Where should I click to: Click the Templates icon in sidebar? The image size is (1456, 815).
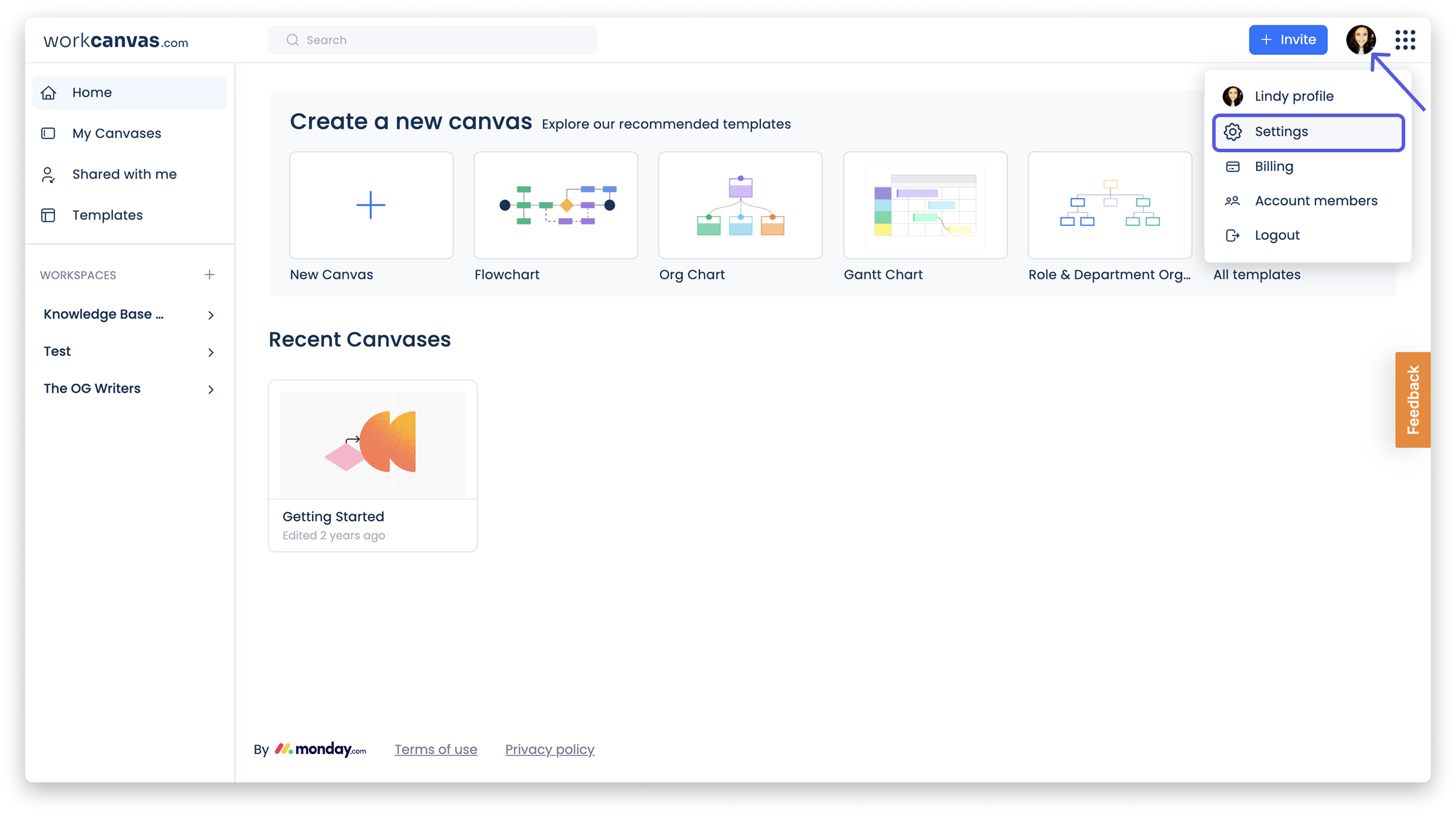49,215
